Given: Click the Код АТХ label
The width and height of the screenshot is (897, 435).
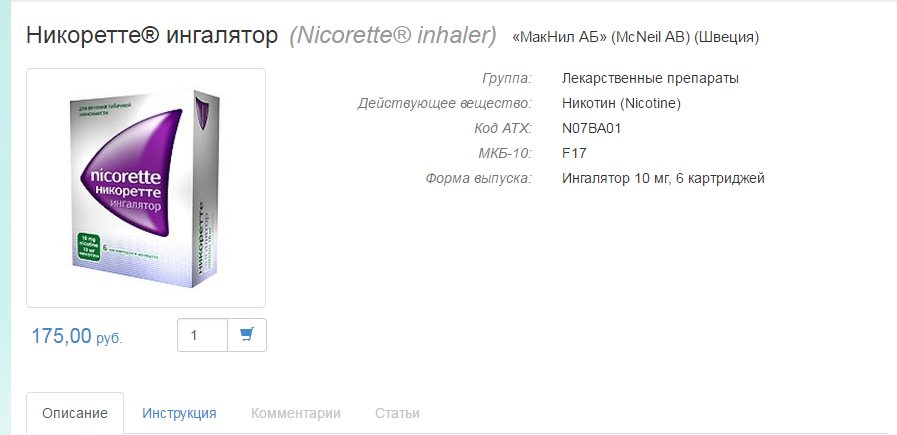Looking at the screenshot, I should tap(503, 129).
